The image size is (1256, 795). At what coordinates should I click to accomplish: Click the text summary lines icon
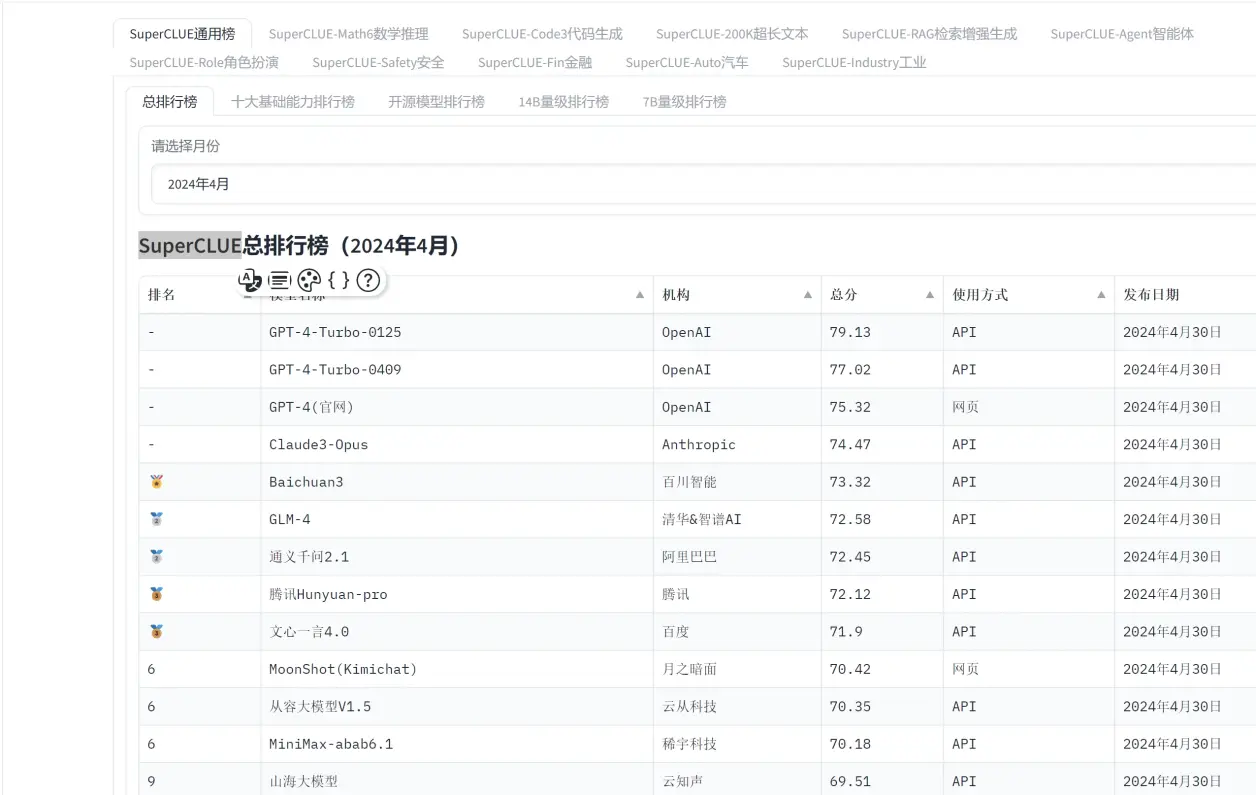coord(280,280)
